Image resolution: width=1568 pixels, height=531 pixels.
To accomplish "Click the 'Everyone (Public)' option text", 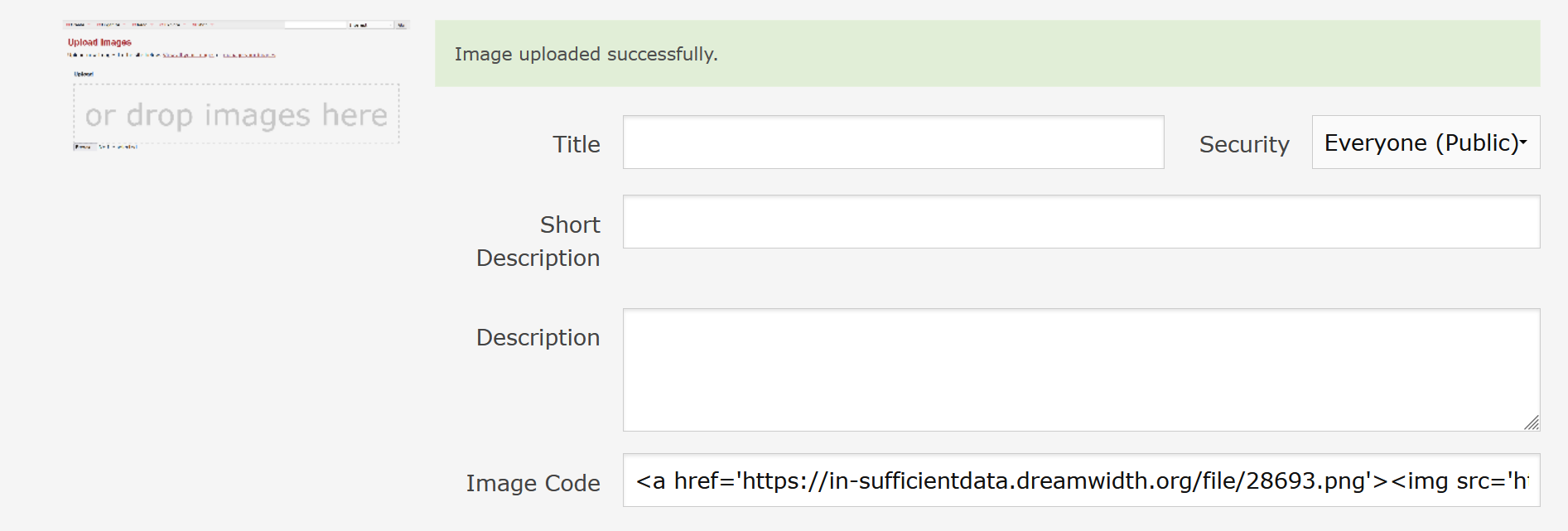I will click(1421, 142).
